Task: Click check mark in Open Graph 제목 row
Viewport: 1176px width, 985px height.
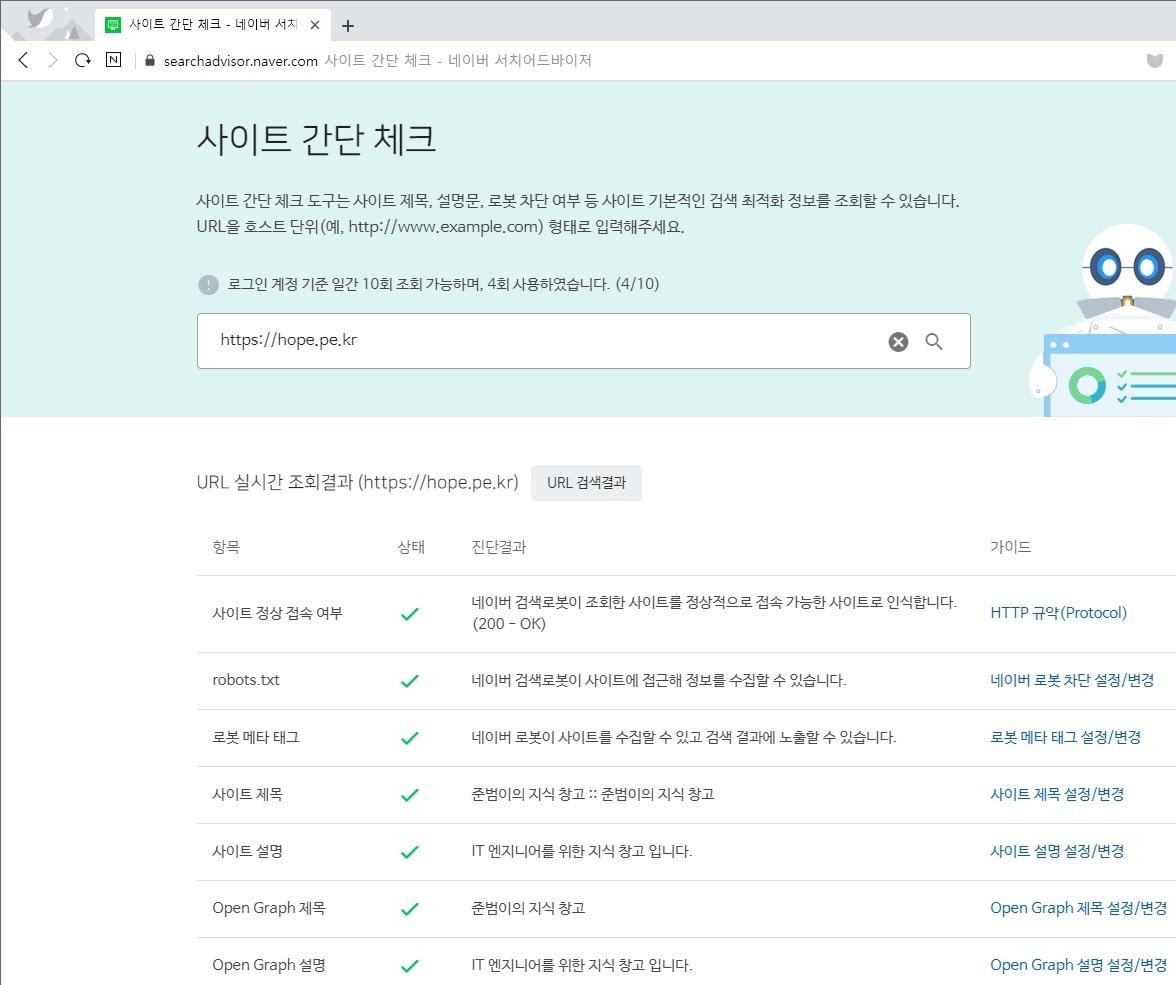Action: coord(410,908)
